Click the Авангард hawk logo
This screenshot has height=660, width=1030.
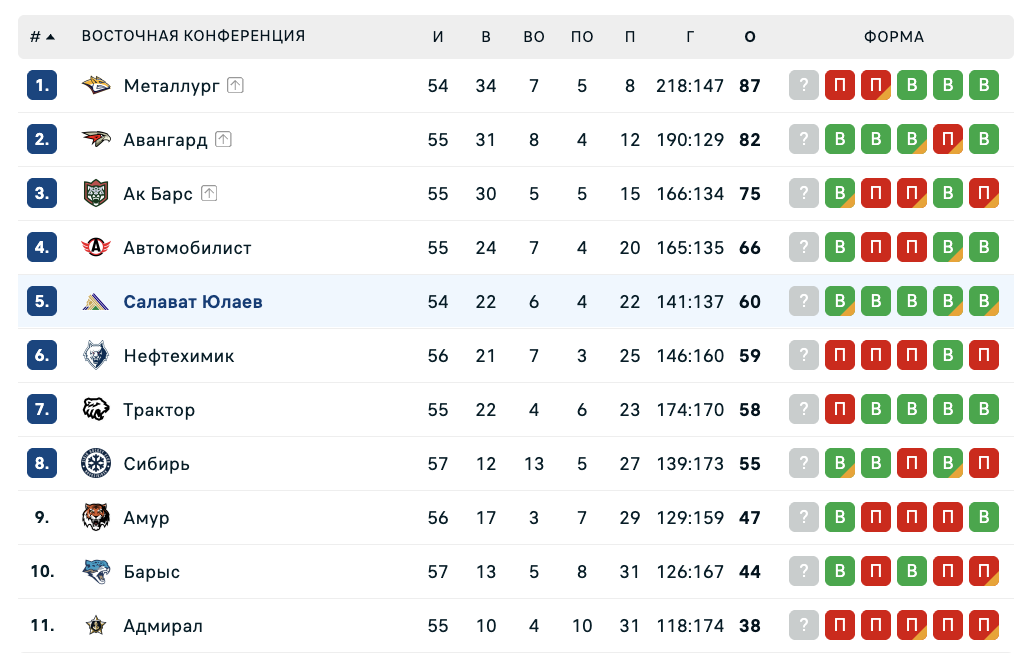click(96, 140)
